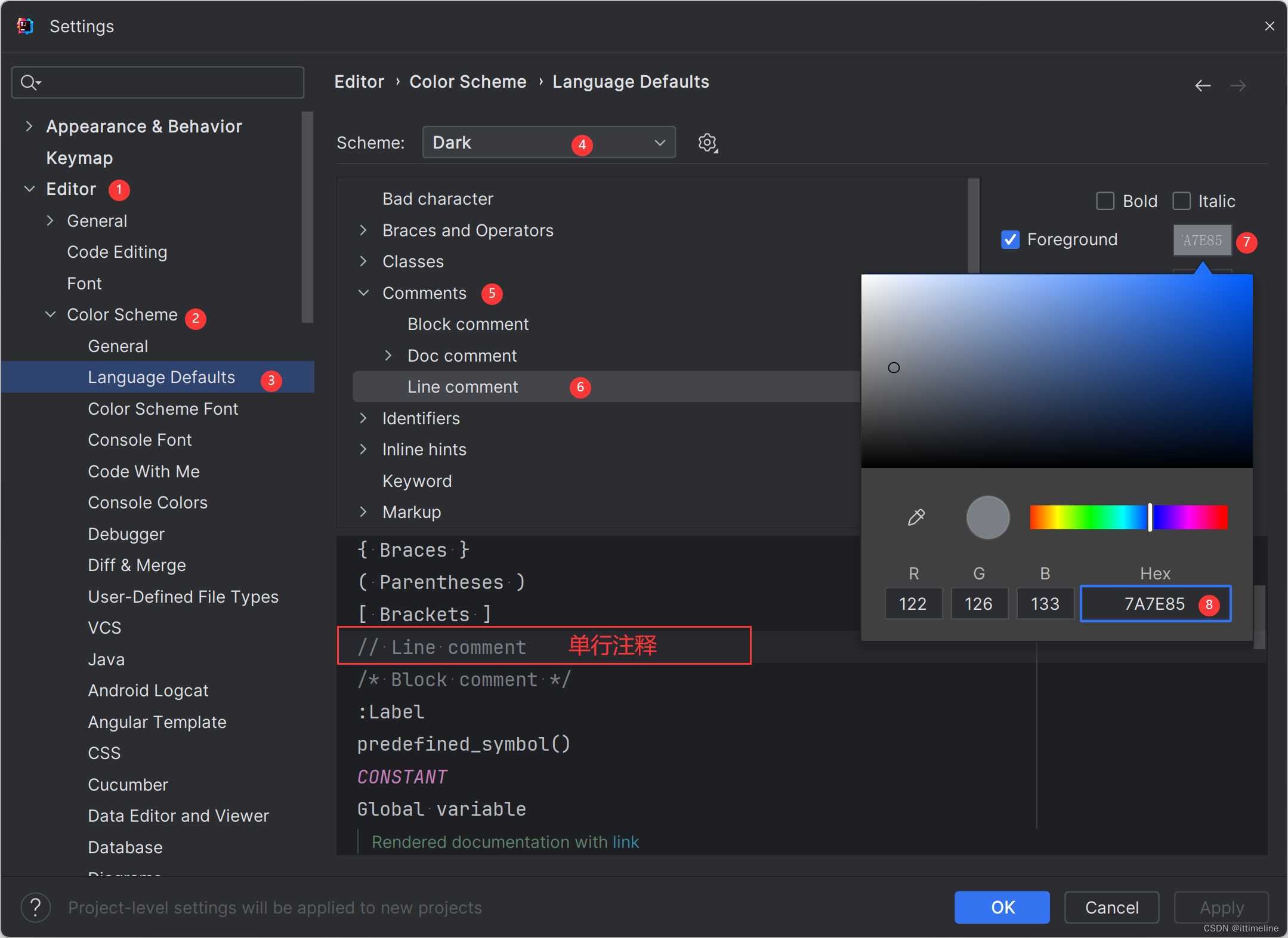Click the foreground color swatch 7A7E85
The height and width of the screenshot is (938, 1288).
1202,240
